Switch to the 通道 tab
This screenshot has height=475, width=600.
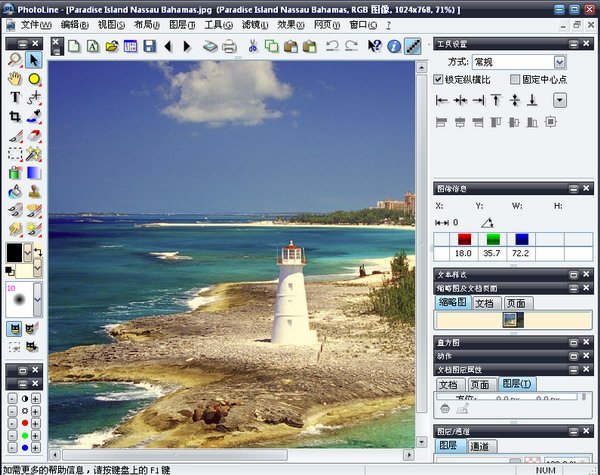click(x=480, y=446)
